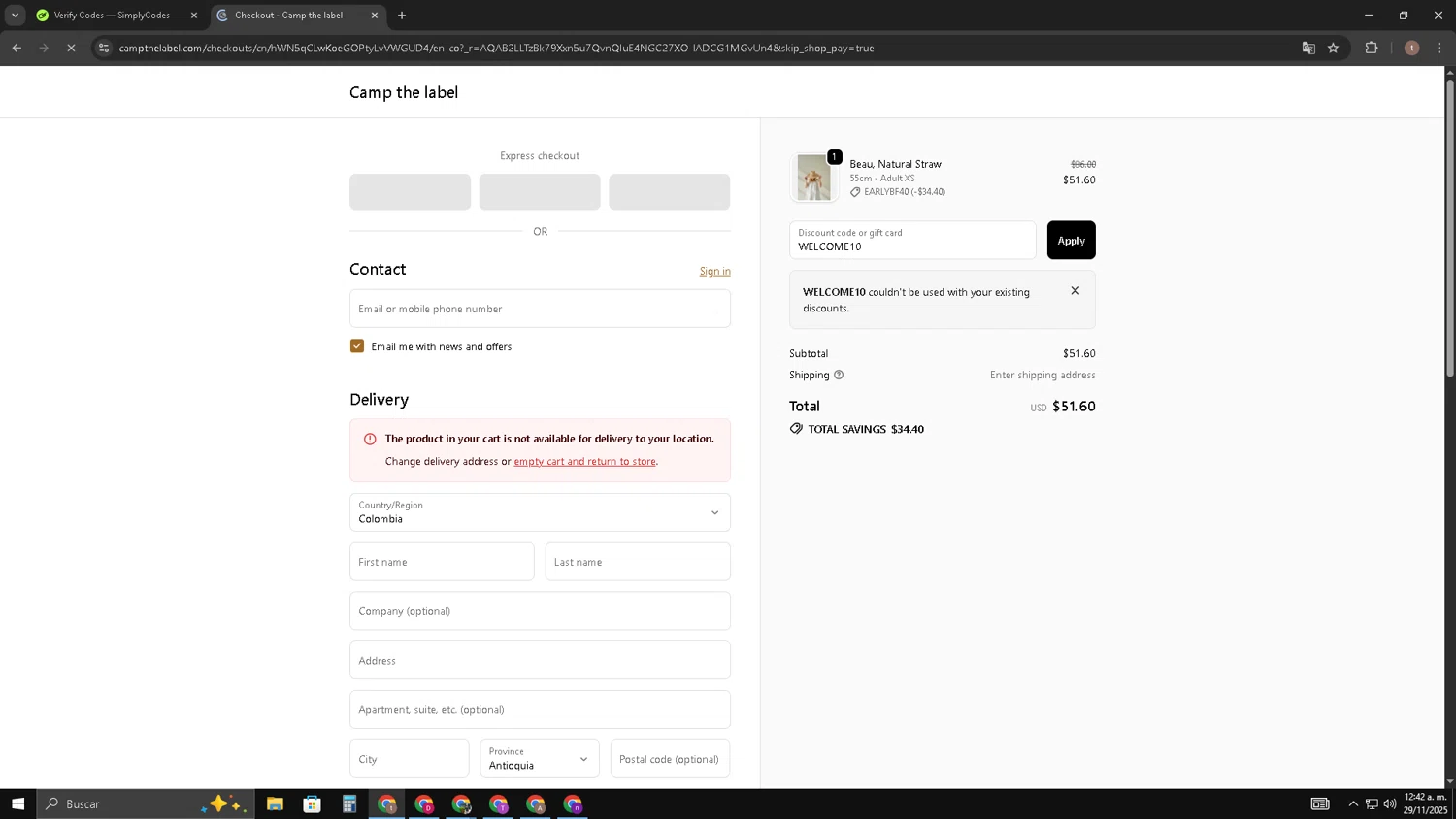
Task: Open Microsoft Store from taskbar
Action: [x=312, y=803]
